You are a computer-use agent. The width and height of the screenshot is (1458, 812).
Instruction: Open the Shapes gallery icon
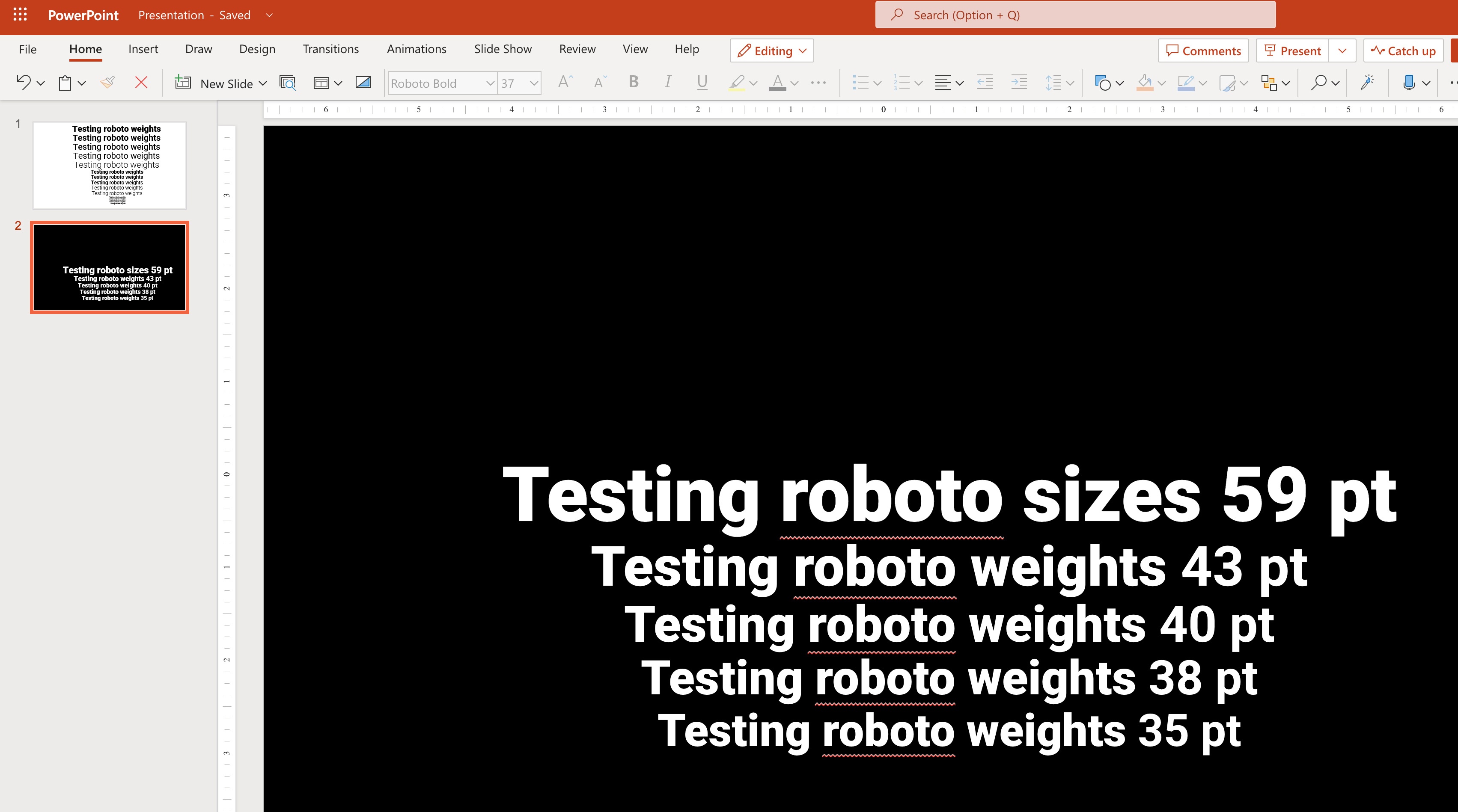[1103, 83]
